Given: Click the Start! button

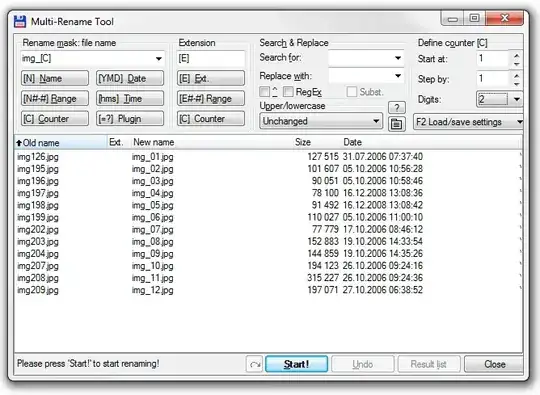Looking at the screenshot, I should 297,364.
